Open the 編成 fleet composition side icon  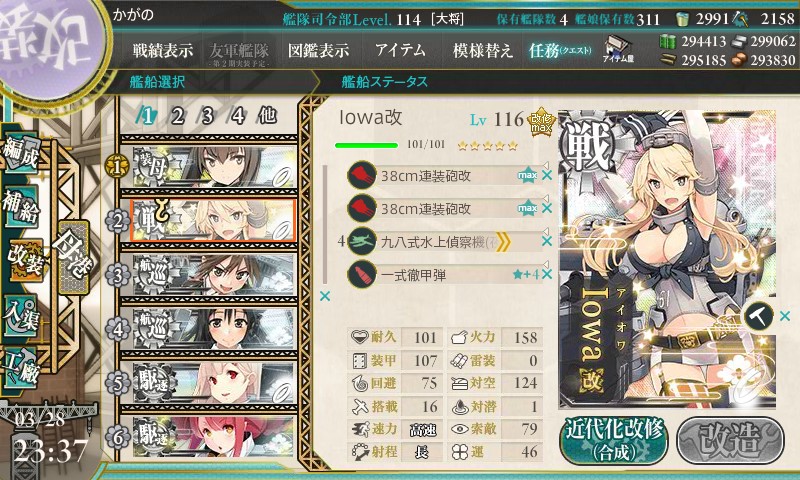point(21,154)
